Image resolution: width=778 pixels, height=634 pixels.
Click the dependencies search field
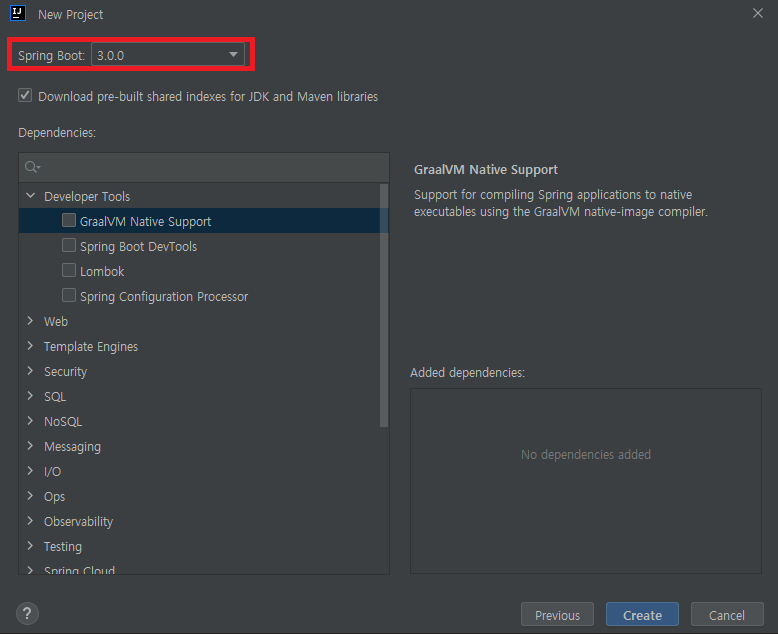(203, 167)
